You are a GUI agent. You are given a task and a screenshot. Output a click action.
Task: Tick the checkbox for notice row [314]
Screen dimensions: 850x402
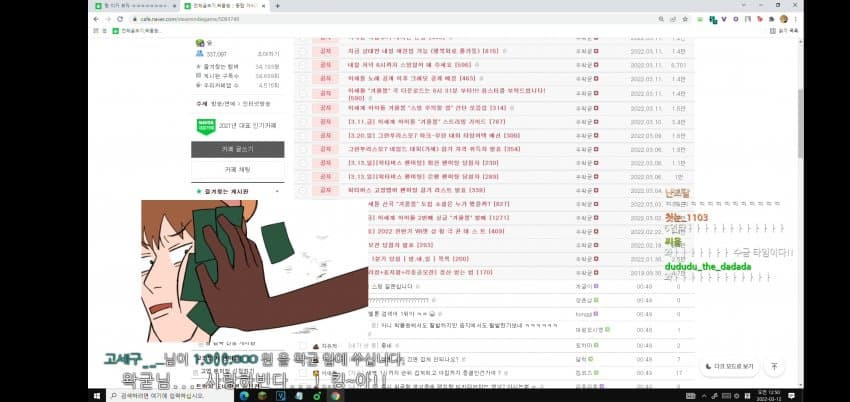pyautogui.click(x=302, y=108)
